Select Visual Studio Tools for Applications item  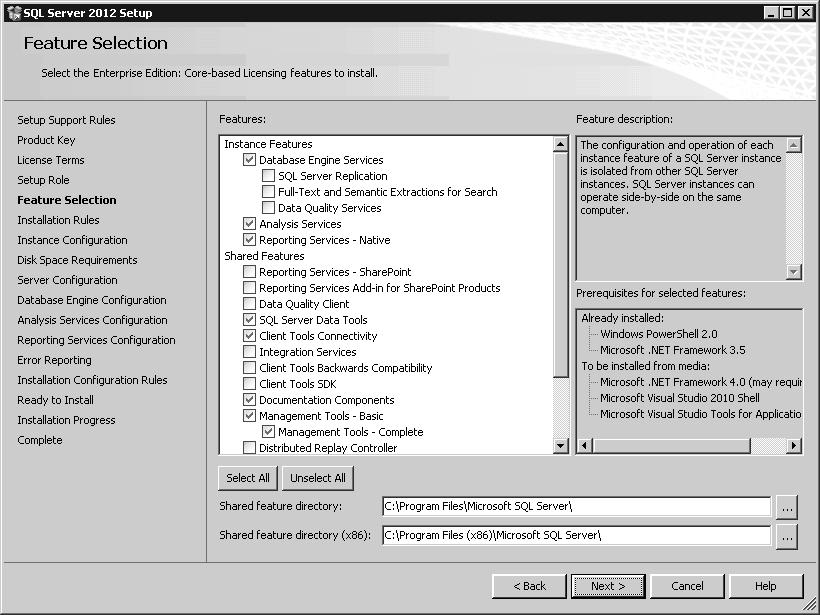(x=700, y=414)
